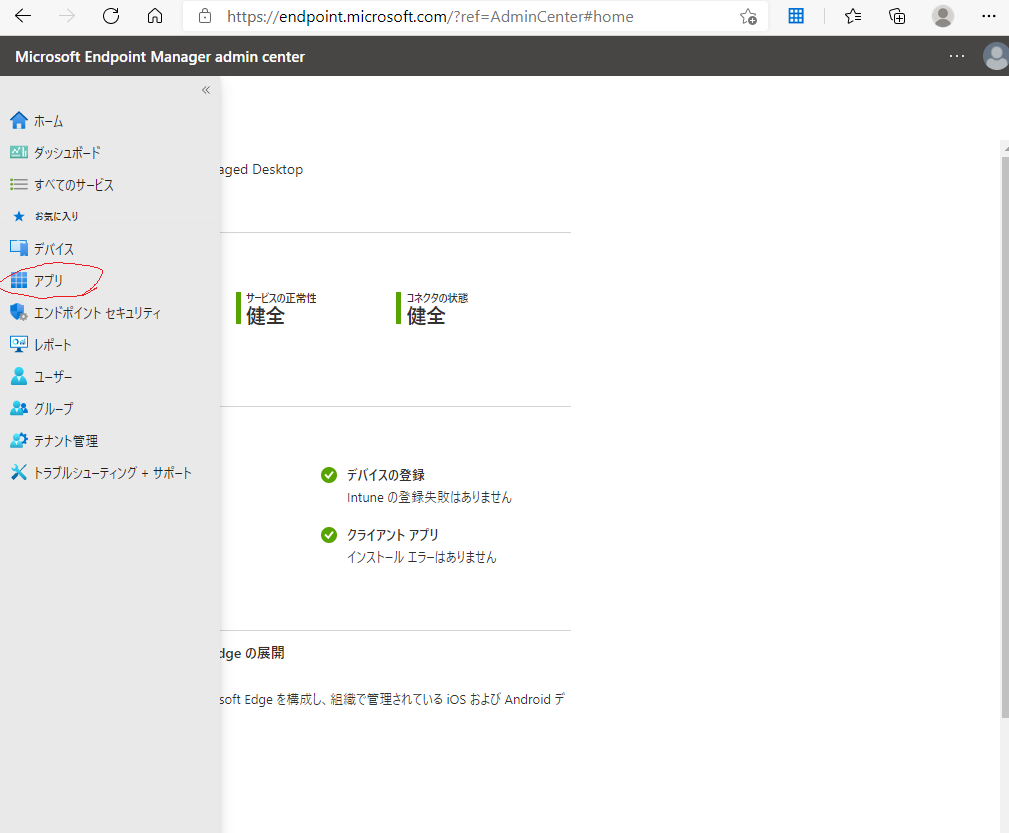Image resolution: width=1009 pixels, height=833 pixels.
Task: Click the browser Back arrow
Action: click(23, 16)
